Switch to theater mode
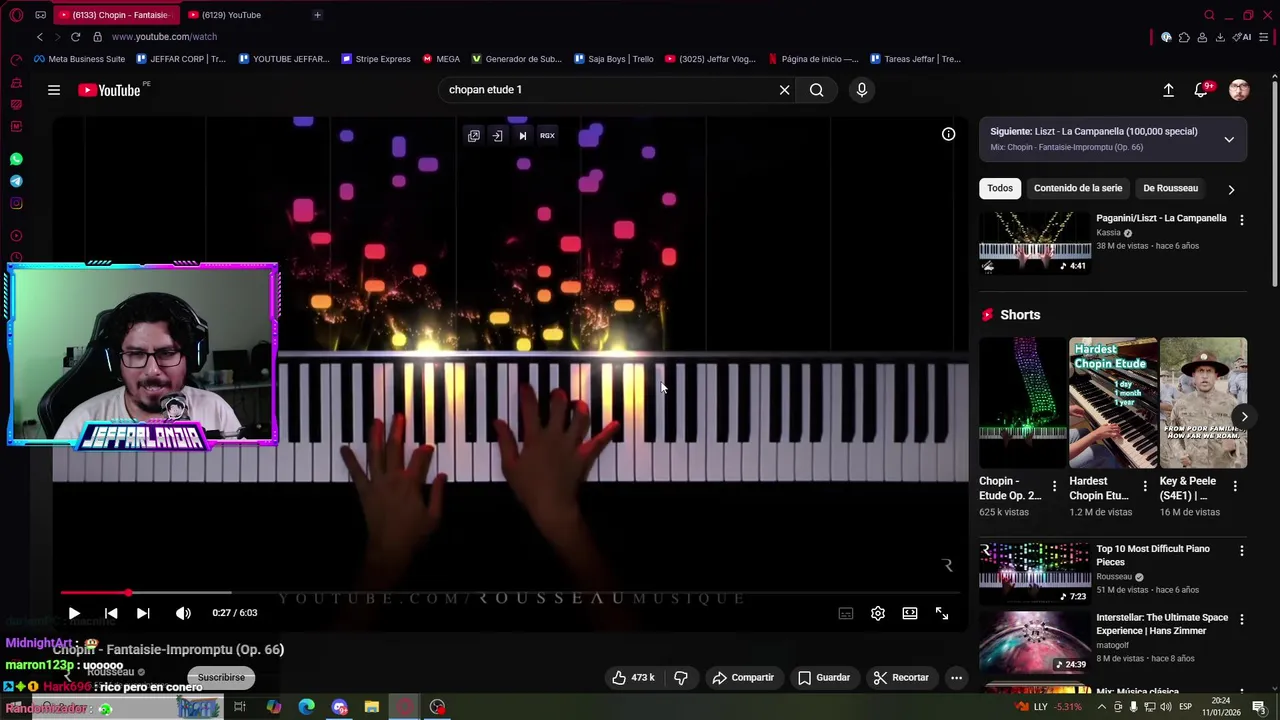Image resolution: width=1280 pixels, height=720 pixels. pos(910,613)
